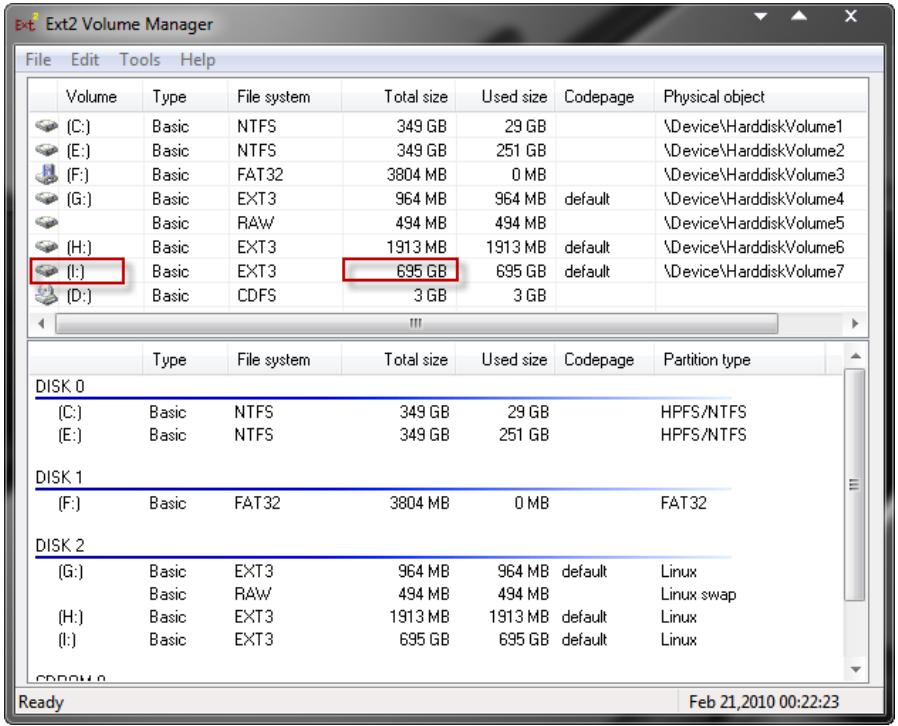Select (F:) under DISK 1
Viewport: 898px width, 726px height.
pyautogui.click(x=69, y=503)
